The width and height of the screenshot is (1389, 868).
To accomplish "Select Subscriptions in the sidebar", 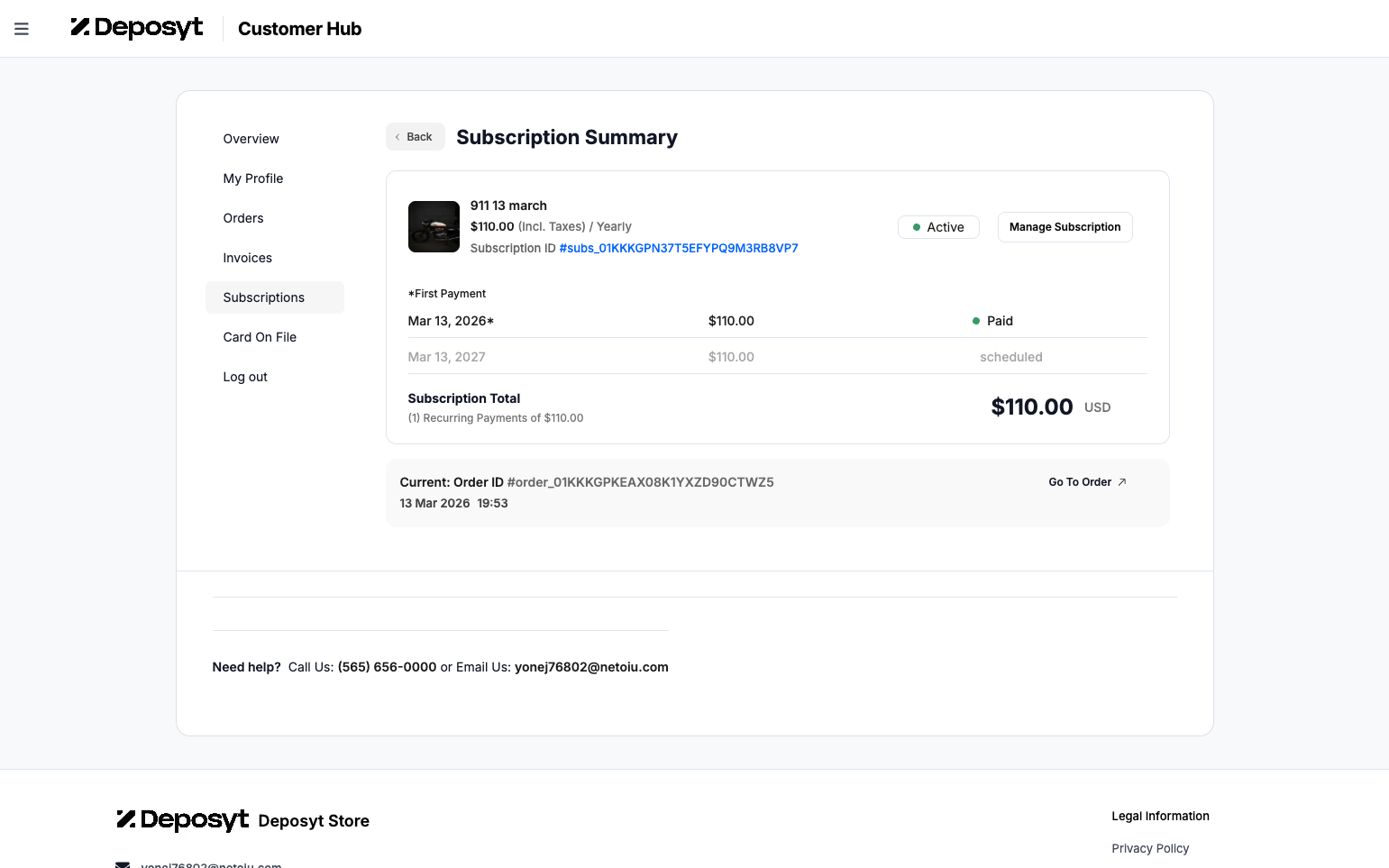I will 275,297.
